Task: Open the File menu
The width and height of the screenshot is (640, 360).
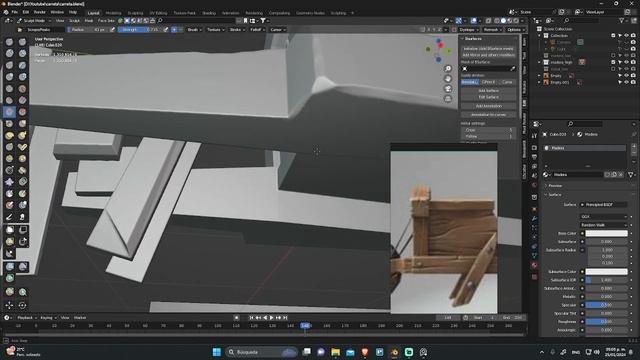Action: [x=15, y=12]
